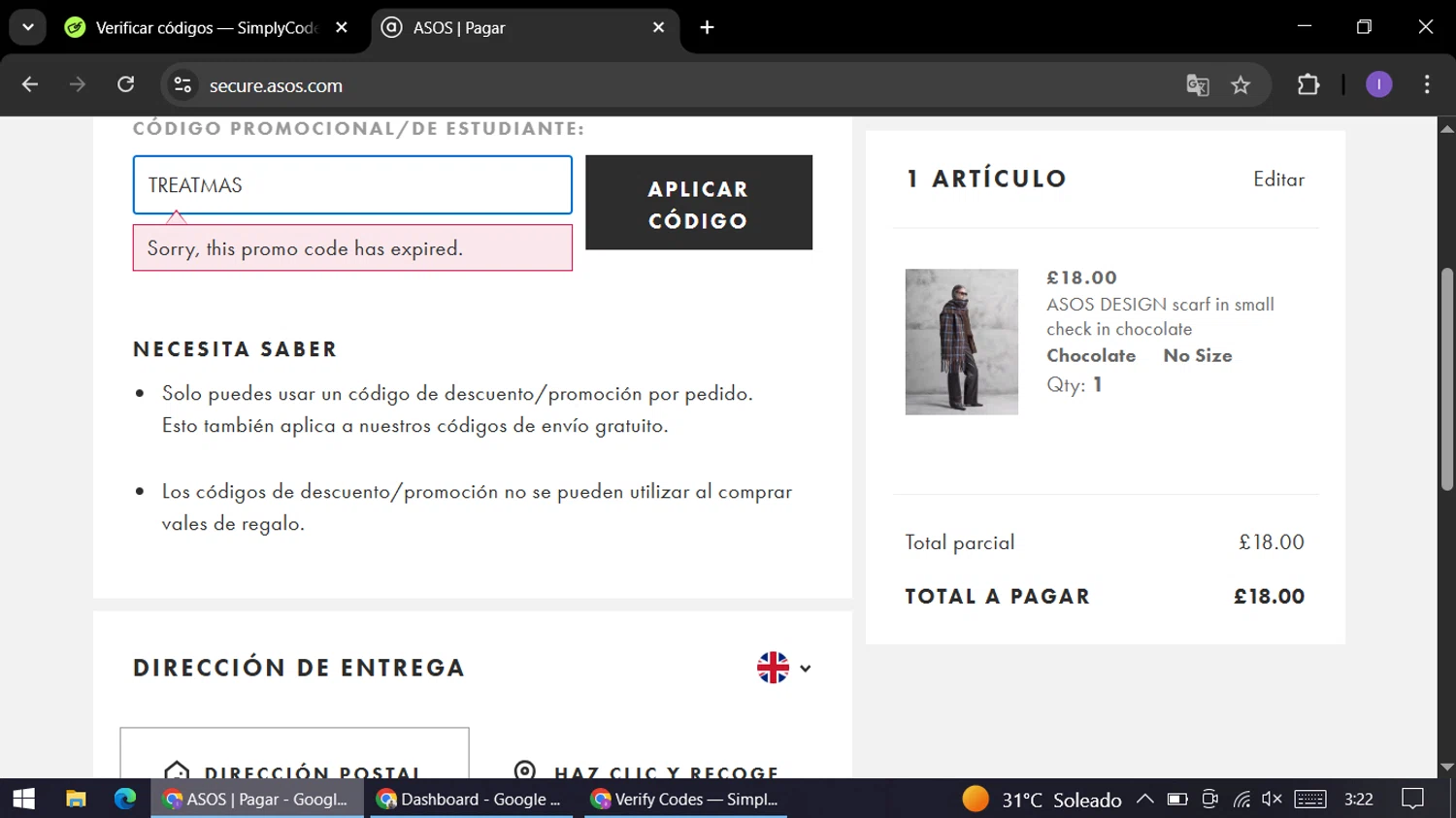Open File Explorer from taskbar

pos(76,799)
